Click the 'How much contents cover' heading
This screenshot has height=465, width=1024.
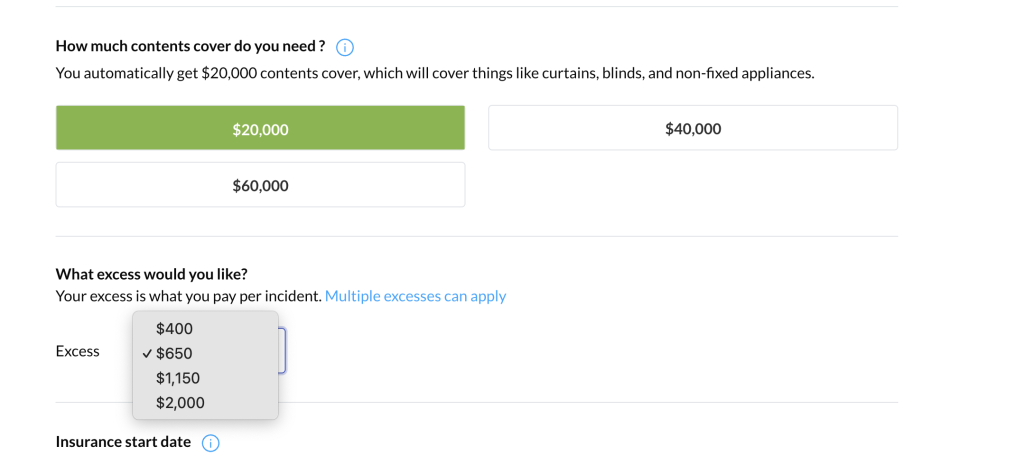190,46
